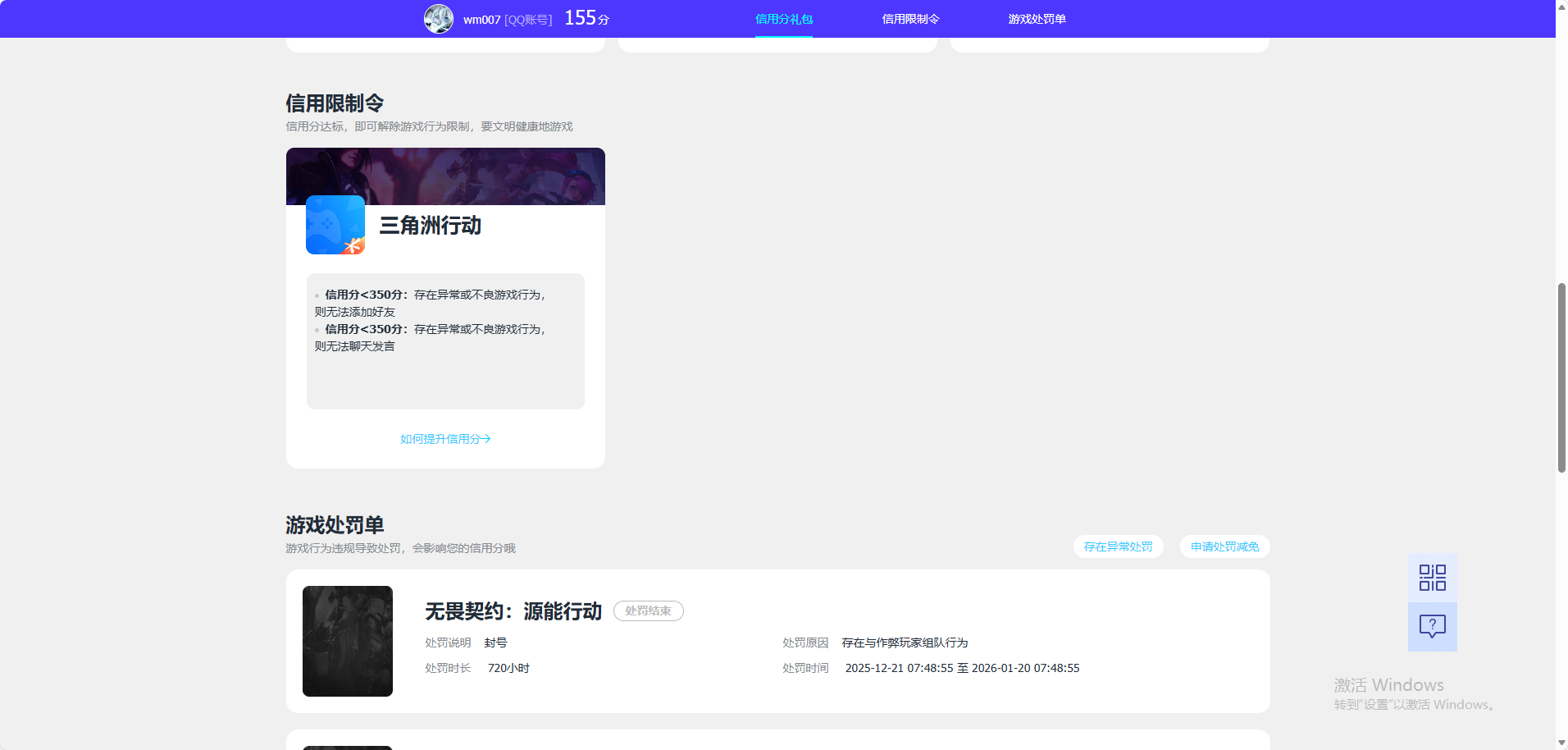Open the question mark feedback icon

click(1432, 627)
